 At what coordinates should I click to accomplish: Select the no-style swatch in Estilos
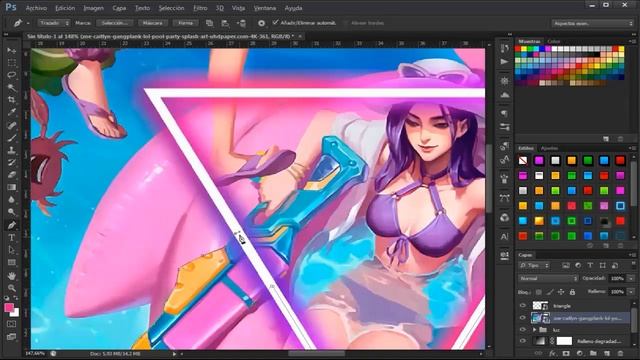tap(523, 160)
